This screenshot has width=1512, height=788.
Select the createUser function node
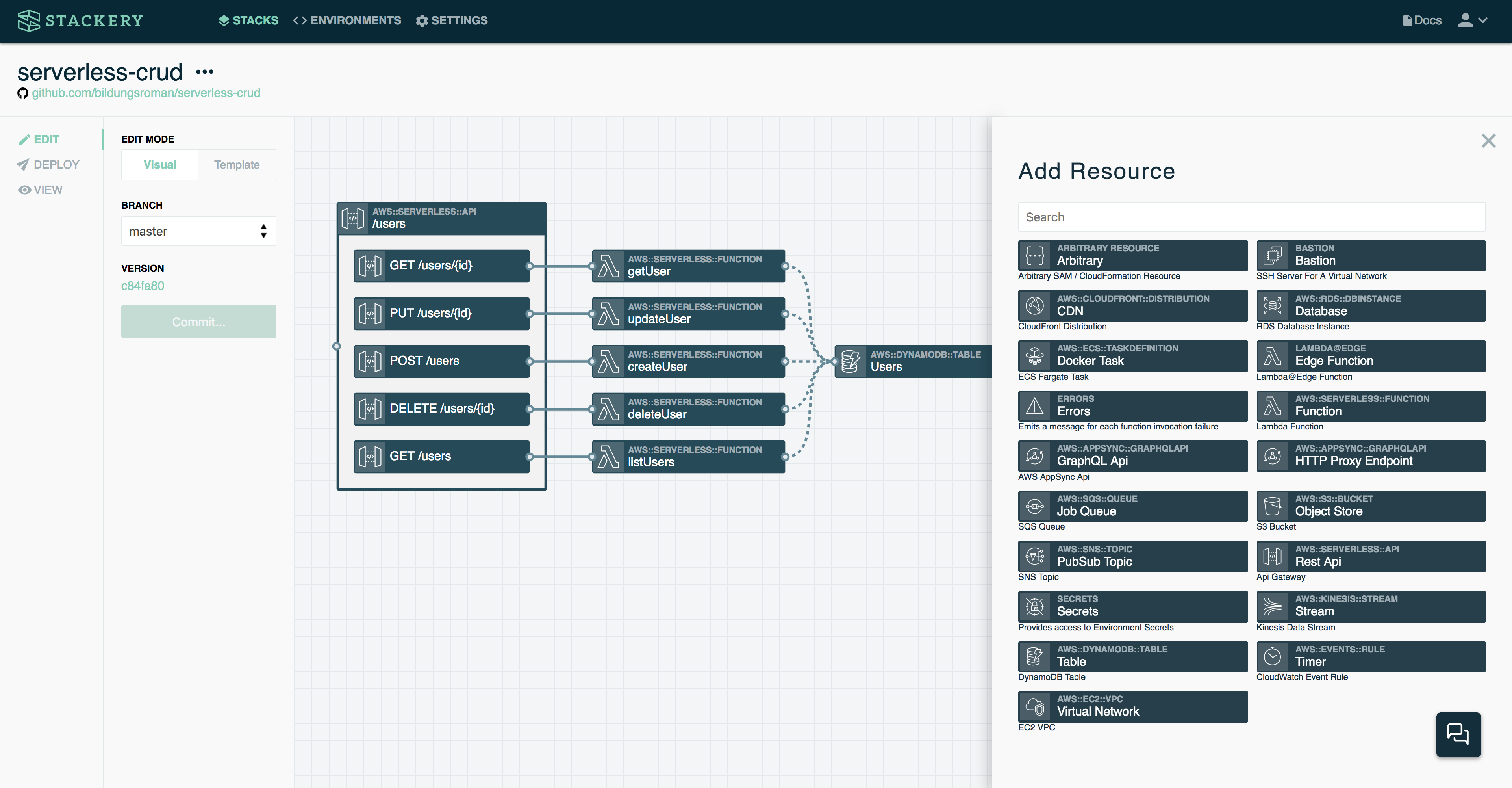click(x=688, y=361)
